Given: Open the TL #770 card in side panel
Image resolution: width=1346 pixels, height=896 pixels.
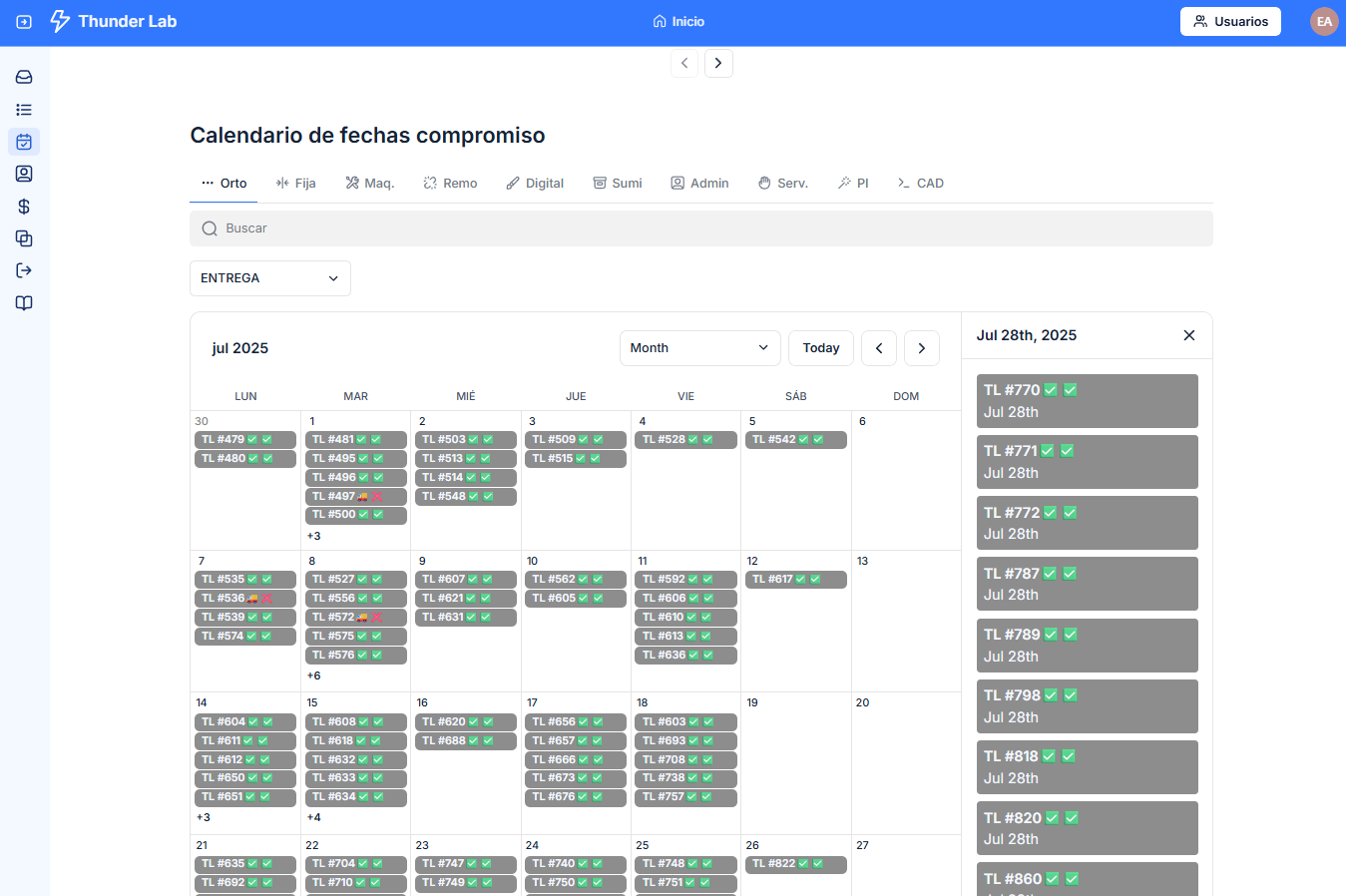Looking at the screenshot, I should tap(1088, 401).
